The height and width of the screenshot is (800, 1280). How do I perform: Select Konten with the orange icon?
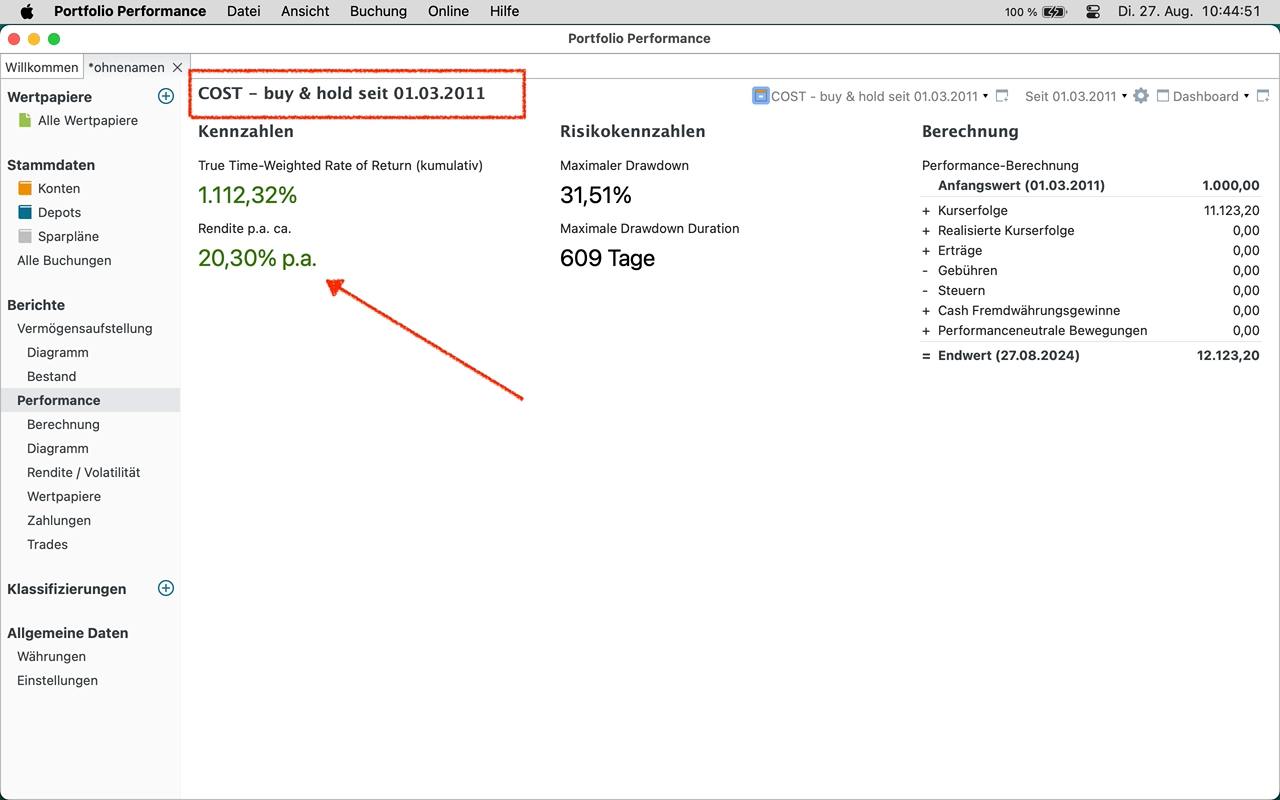coord(58,188)
